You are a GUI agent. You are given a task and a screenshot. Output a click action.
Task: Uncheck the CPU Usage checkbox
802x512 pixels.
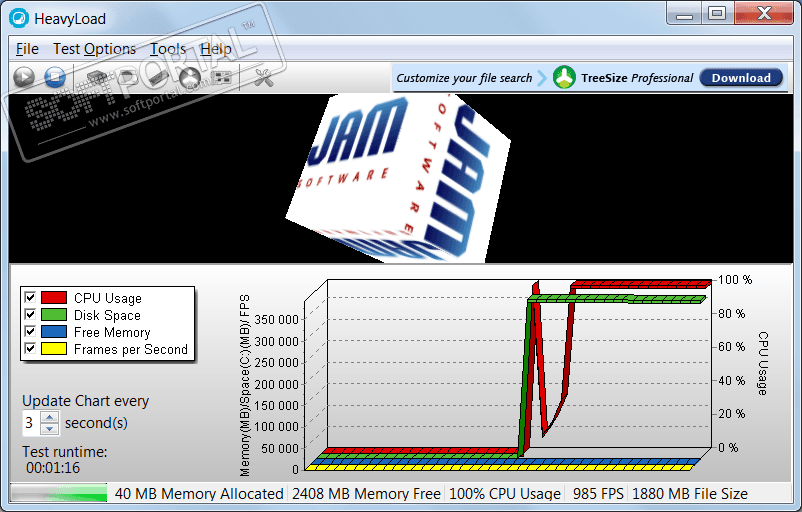coord(30,297)
